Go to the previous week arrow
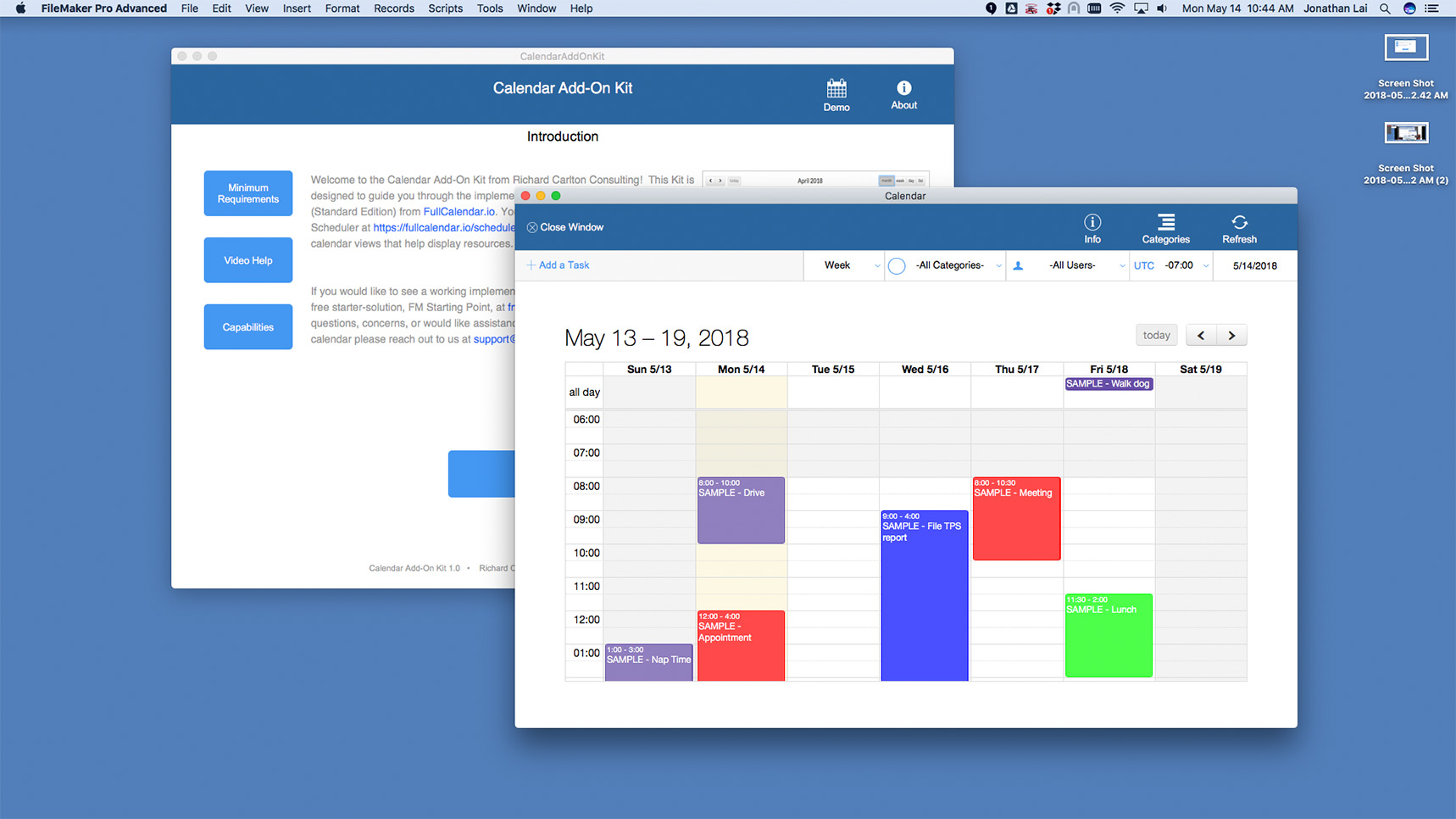Image resolution: width=1456 pixels, height=819 pixels. coord(1201,336)
